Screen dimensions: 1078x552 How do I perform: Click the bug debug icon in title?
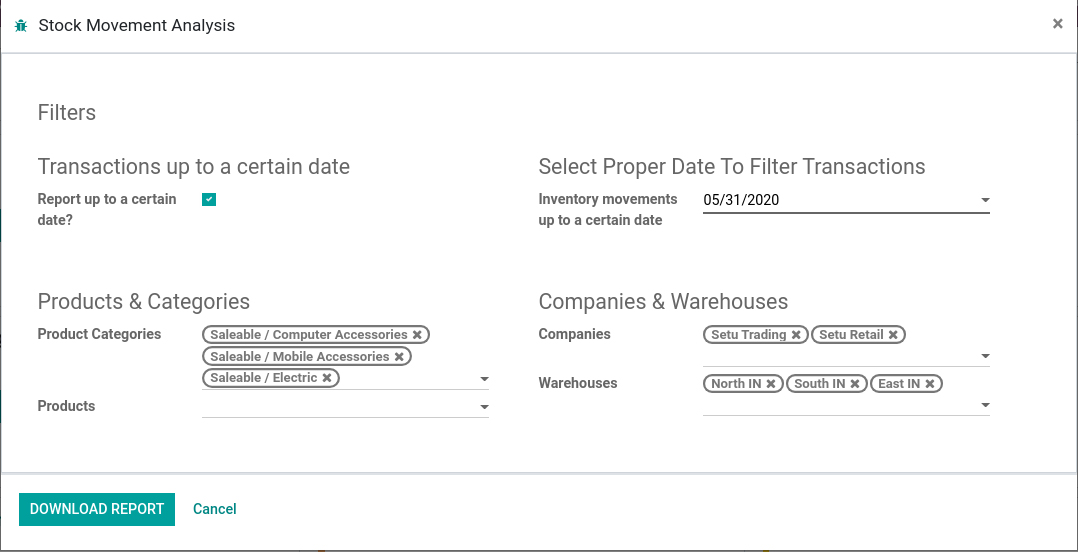tap(21, 26)
